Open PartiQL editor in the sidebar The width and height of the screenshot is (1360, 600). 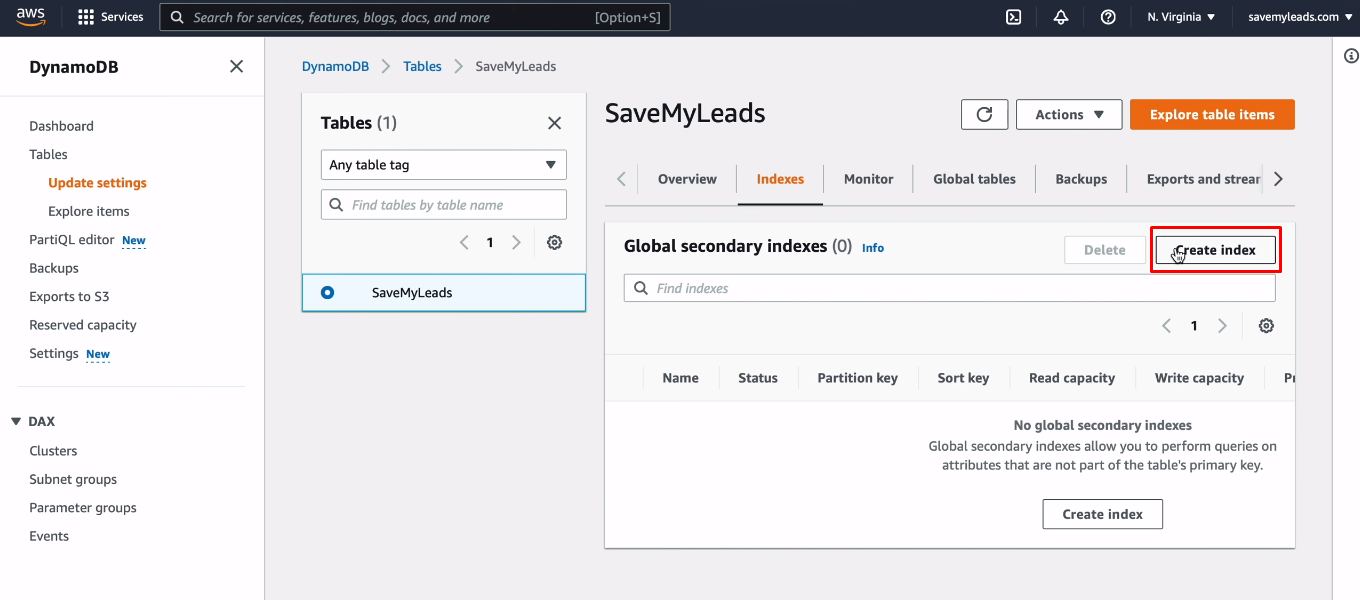[72, 240]
